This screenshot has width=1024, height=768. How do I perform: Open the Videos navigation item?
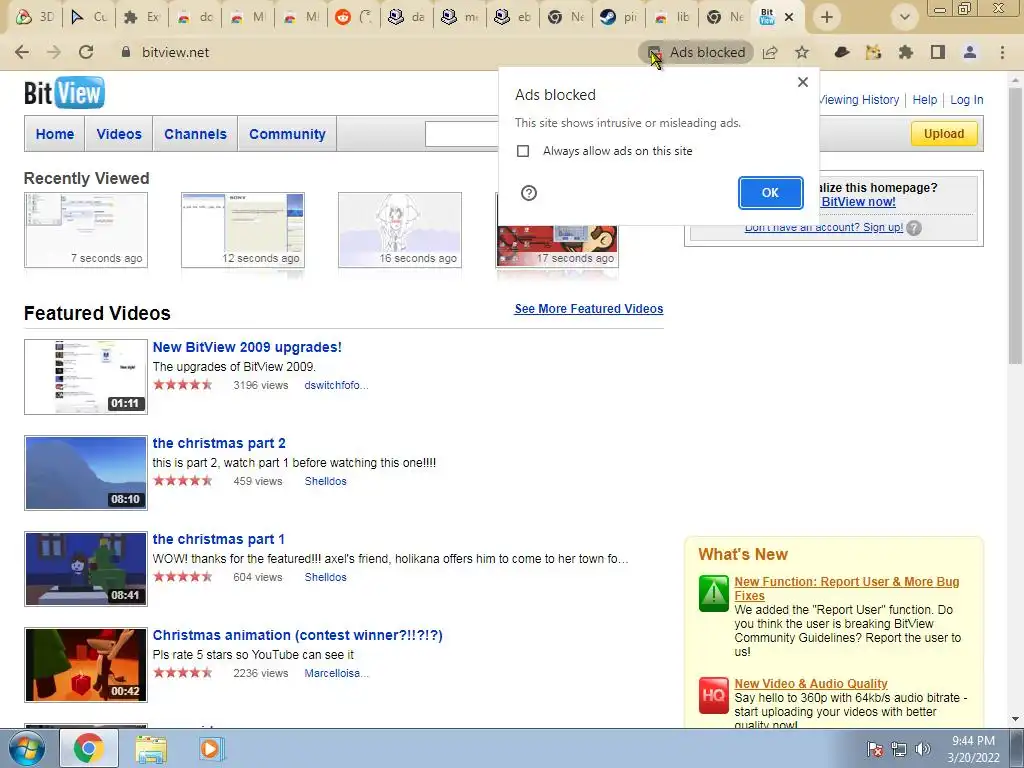[x=119, y=134]
